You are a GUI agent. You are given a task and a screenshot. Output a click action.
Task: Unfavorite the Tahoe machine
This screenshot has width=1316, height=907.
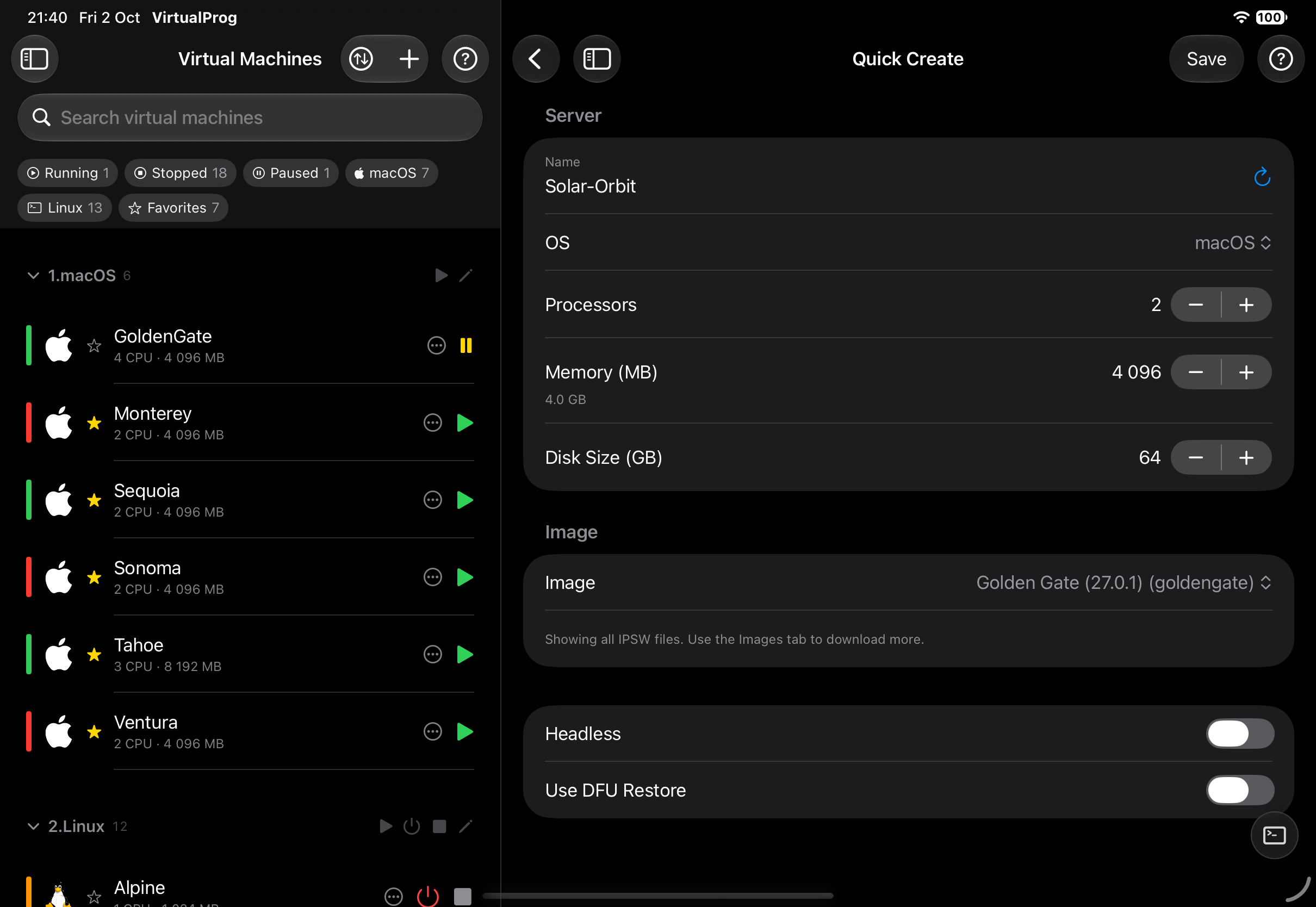pos(94,655)
